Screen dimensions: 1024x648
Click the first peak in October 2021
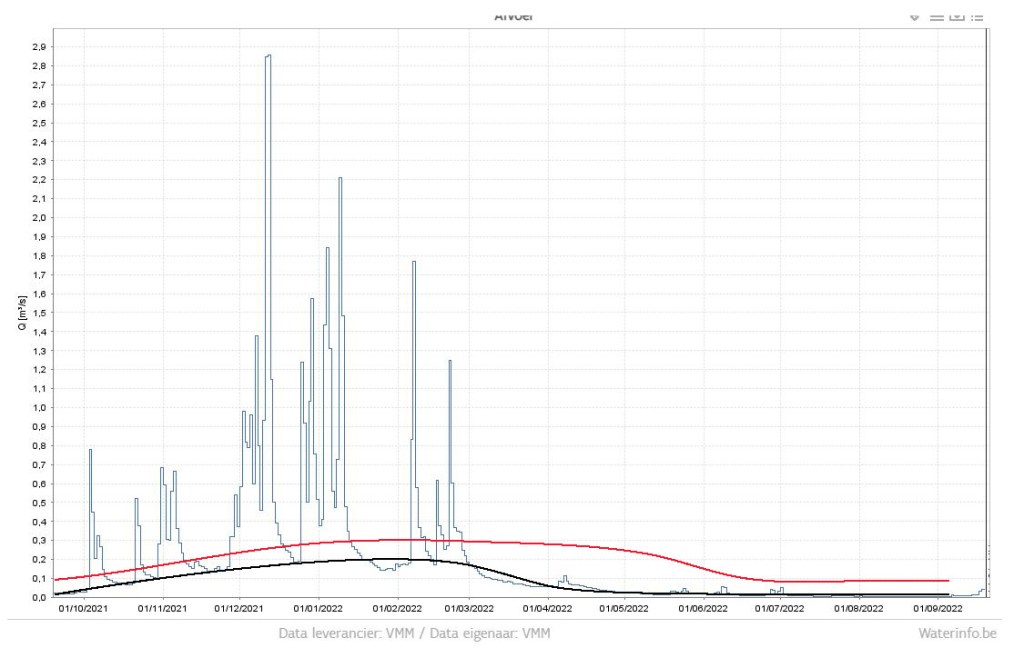pyautogui.click(x=90, y=450)
